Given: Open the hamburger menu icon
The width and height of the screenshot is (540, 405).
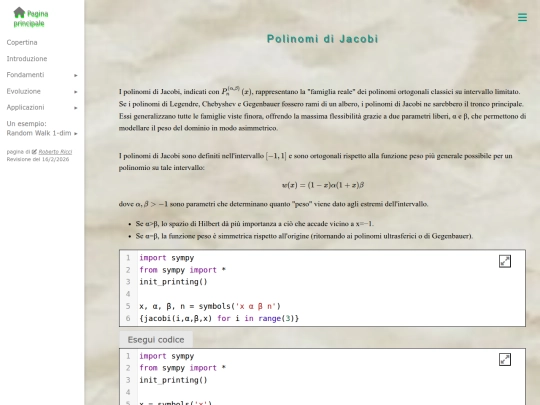Looking at the screenshot, I should (522, 17).
